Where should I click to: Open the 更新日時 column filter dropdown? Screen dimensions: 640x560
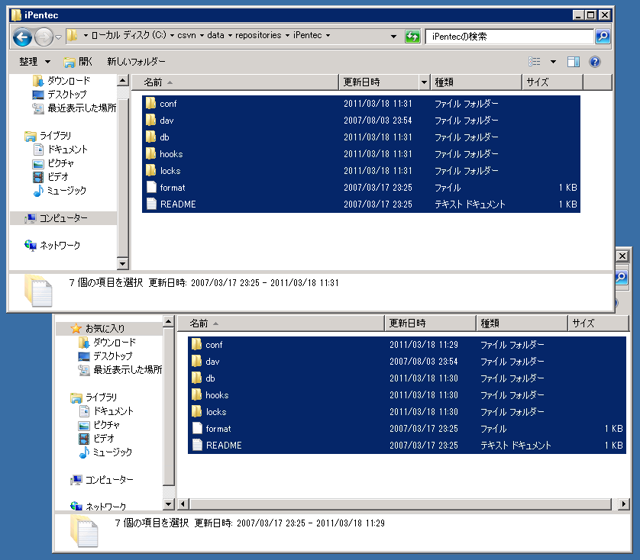[x=424, y=82]
